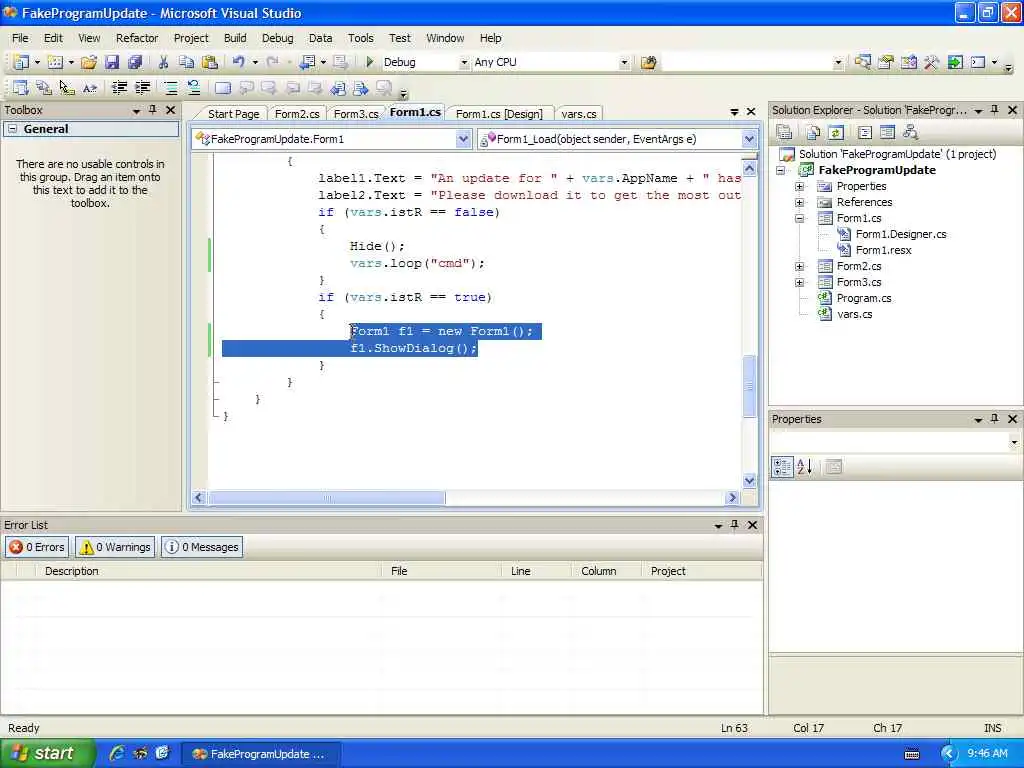Screen dimensions: 1024x768
Task: Open the Build menu
Action: pyautogui.click(x=235, y=38)
